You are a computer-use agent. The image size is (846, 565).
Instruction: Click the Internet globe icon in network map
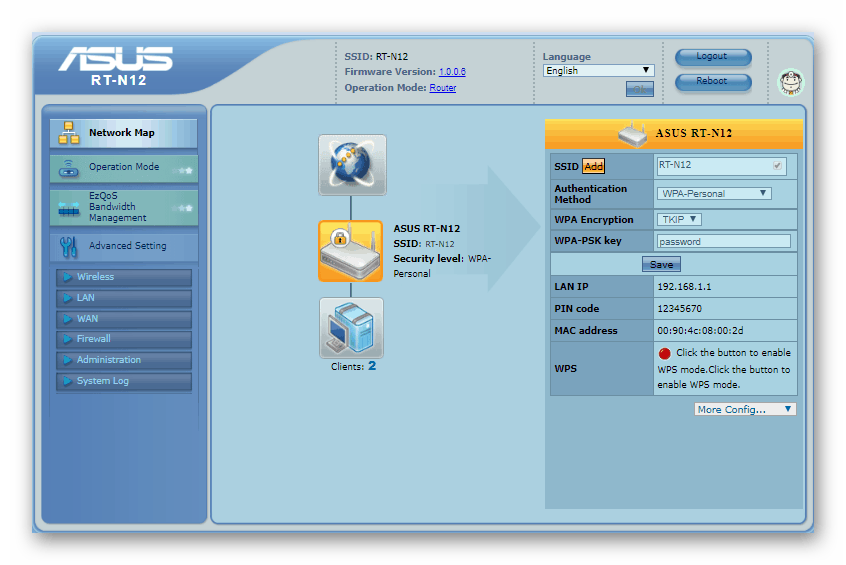[x=352, y=165]
